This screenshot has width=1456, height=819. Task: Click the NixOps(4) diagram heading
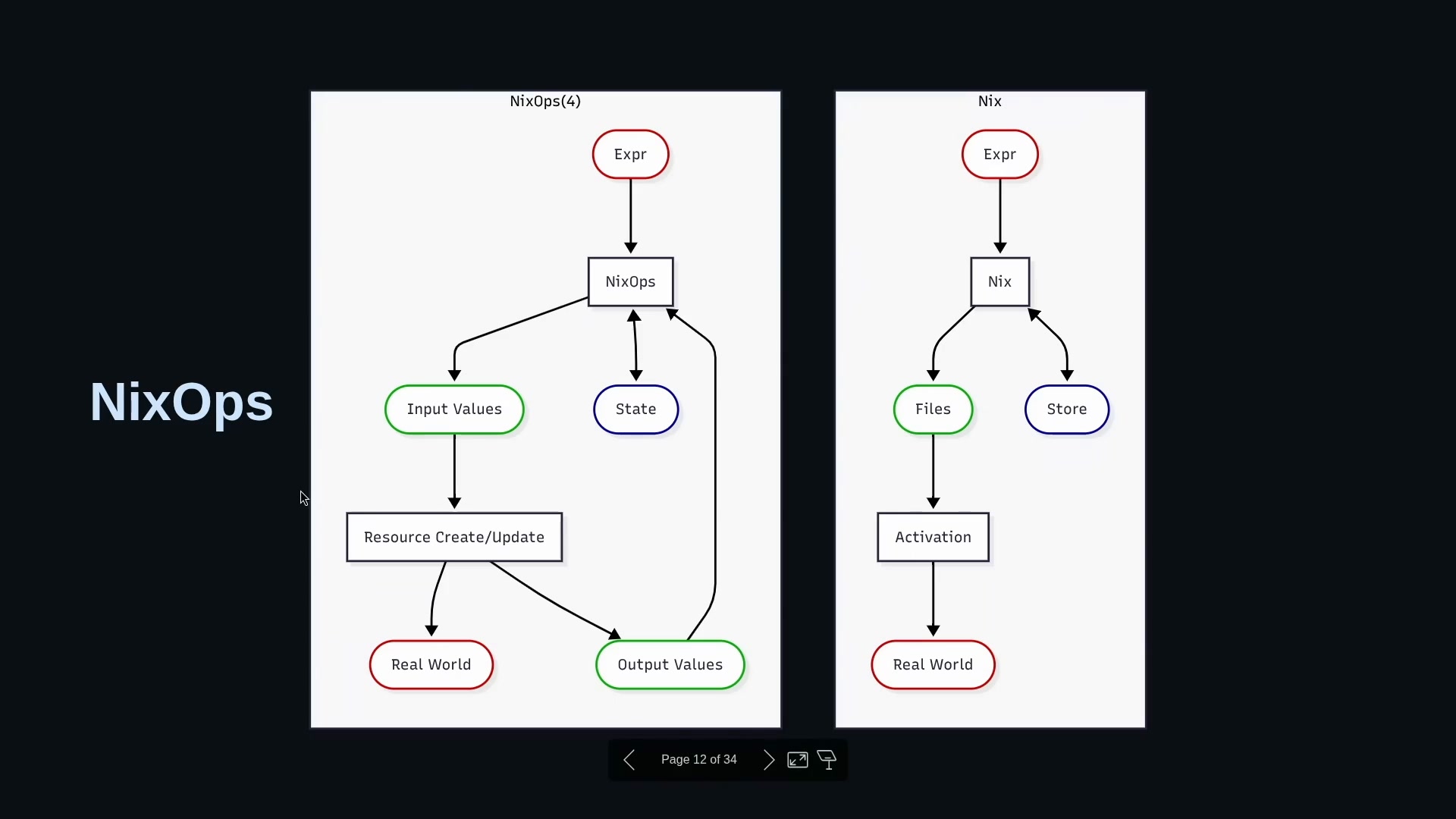(x=545, y=102)
